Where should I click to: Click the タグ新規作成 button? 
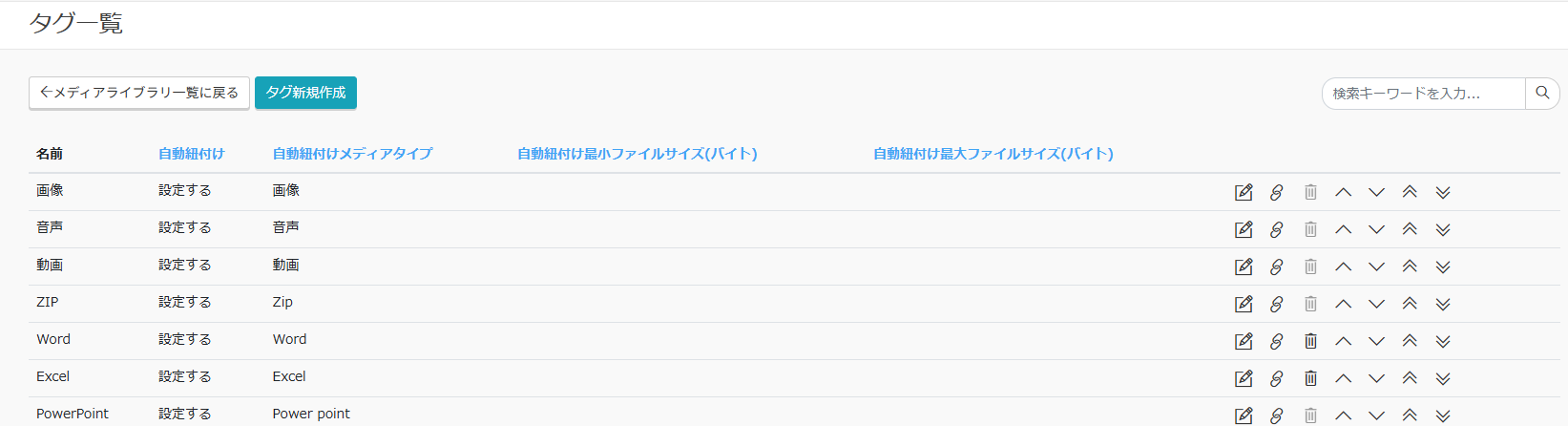tap(305, 93)
